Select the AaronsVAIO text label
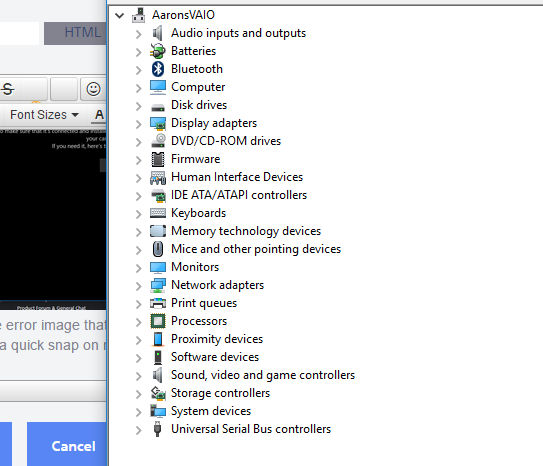Viewport: 543px width, 466px height. 183,15
